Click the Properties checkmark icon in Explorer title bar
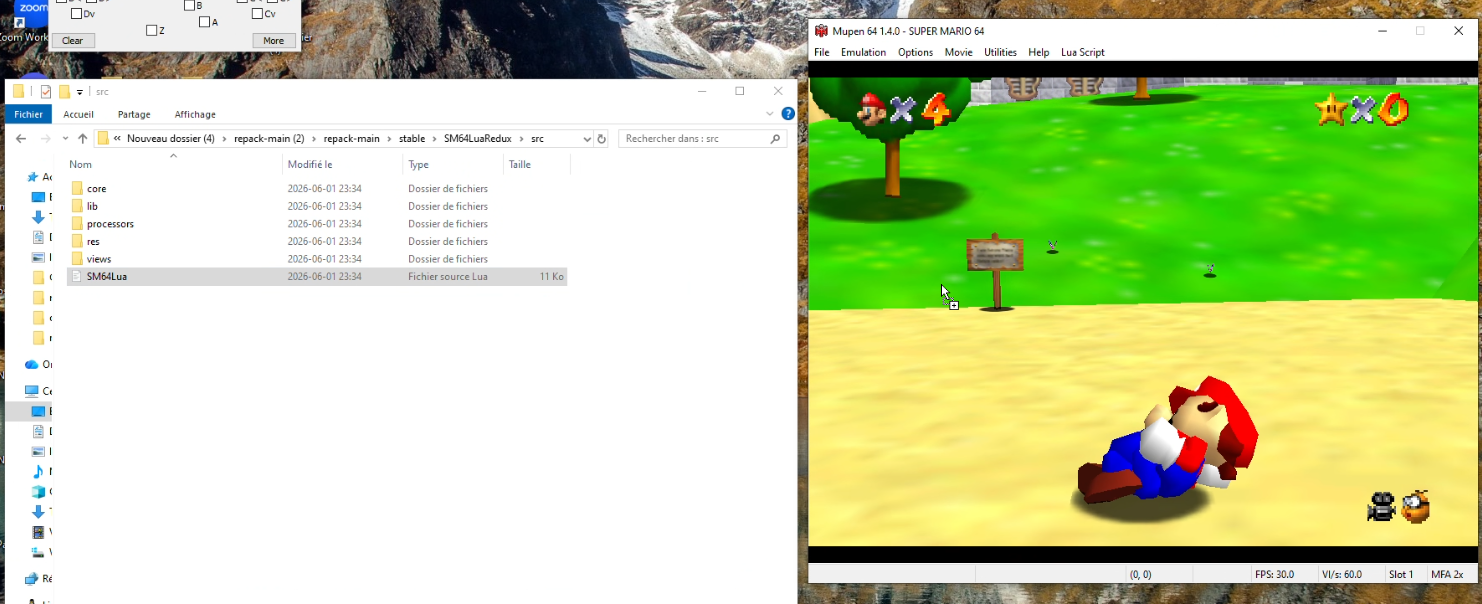 pyautogui.click(x=46, y=91)
